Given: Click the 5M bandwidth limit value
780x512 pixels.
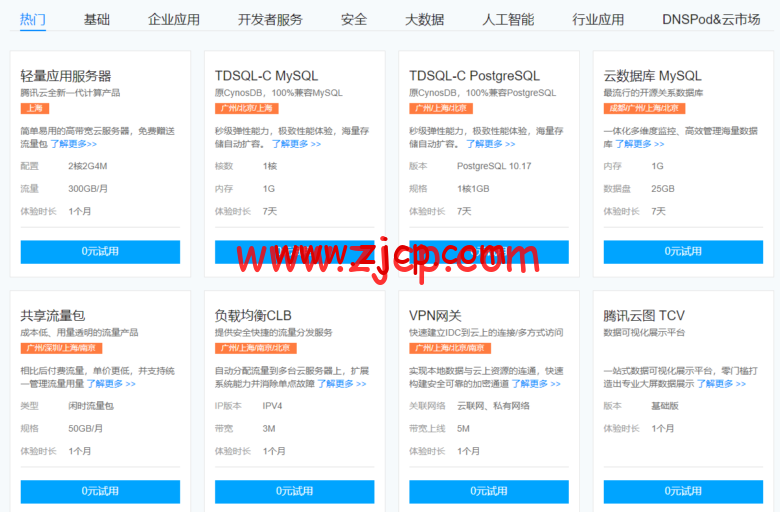Looking at the screenshot, I should tap(463, 428).
